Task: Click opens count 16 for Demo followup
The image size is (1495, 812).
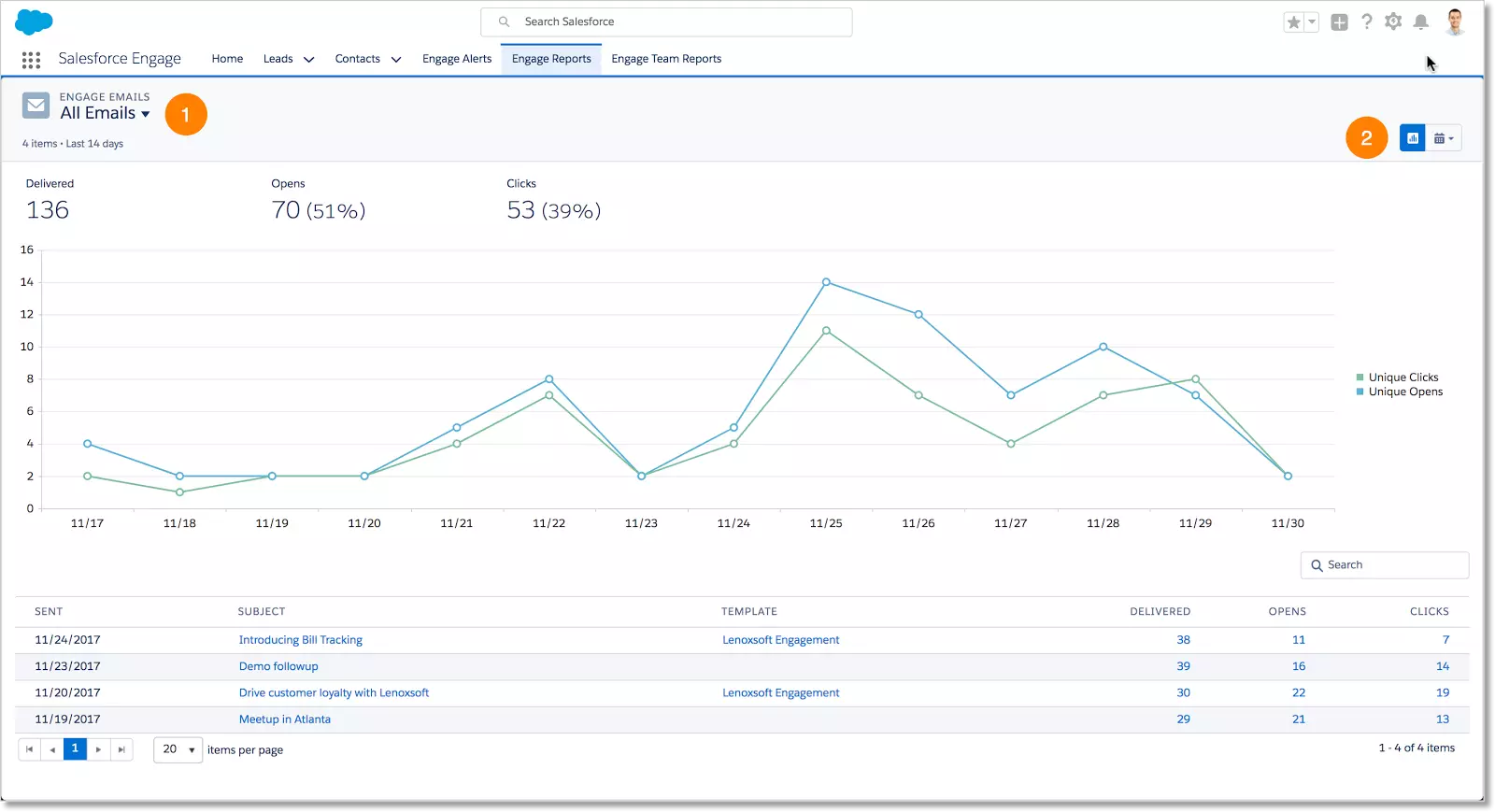Action: pos(1299,666)
